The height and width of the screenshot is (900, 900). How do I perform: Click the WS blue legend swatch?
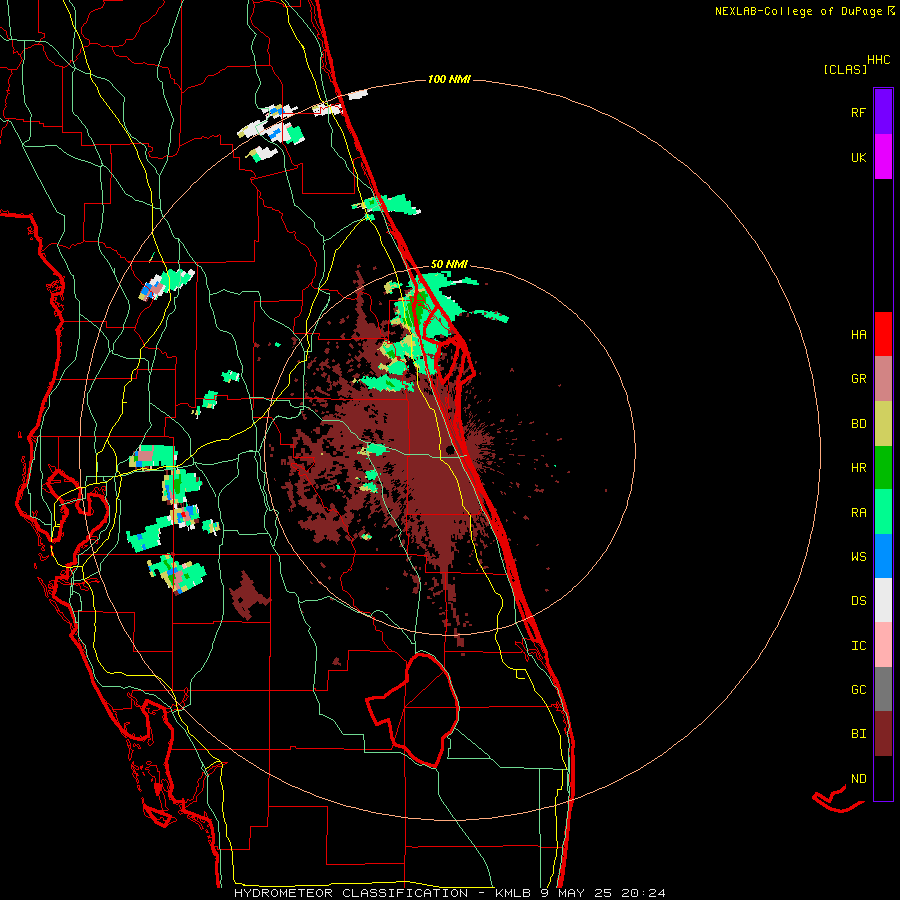pos(883,556)
